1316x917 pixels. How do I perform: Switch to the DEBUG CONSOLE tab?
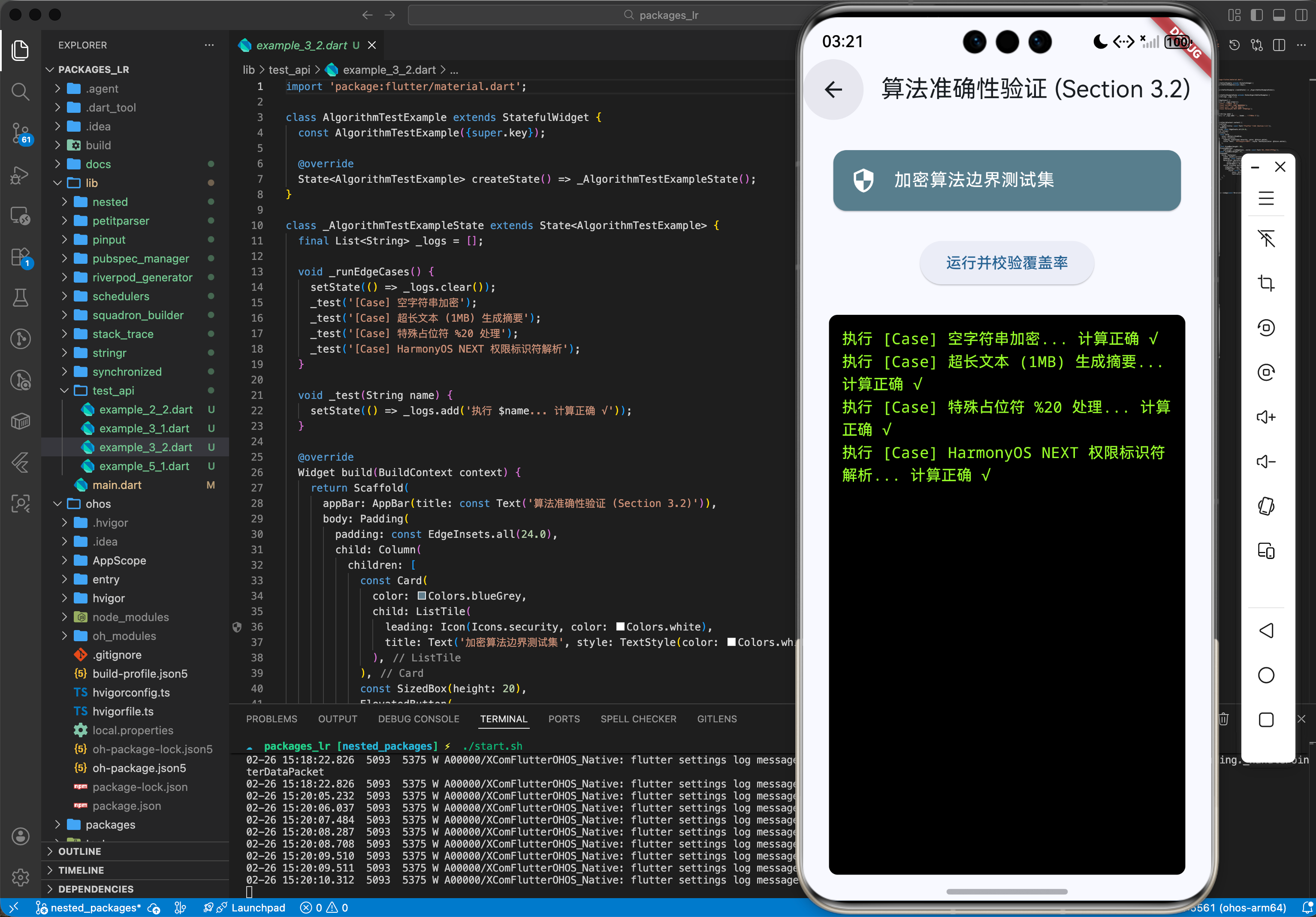click(418, 719)
